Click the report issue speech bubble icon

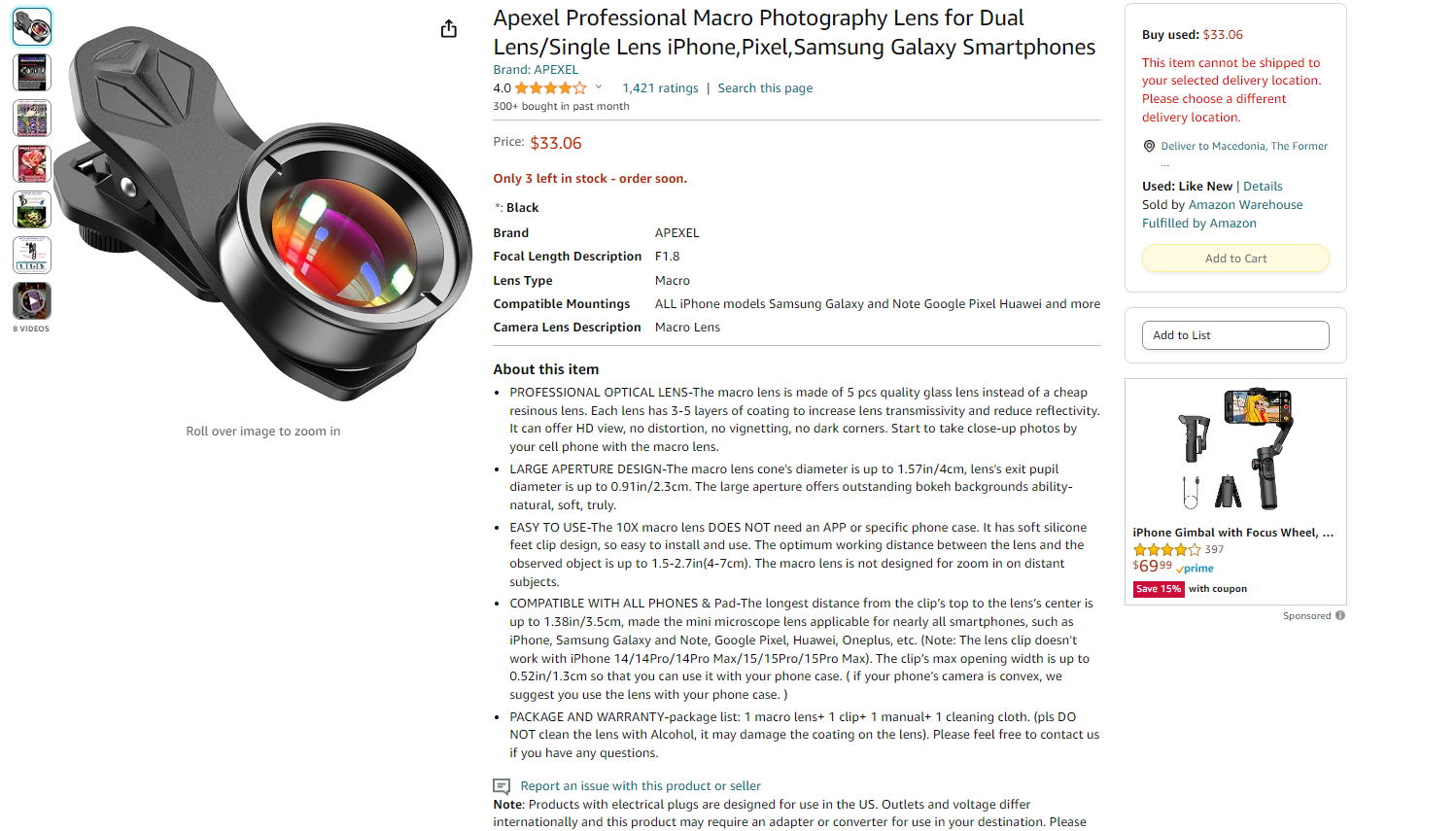click(502, 786)
